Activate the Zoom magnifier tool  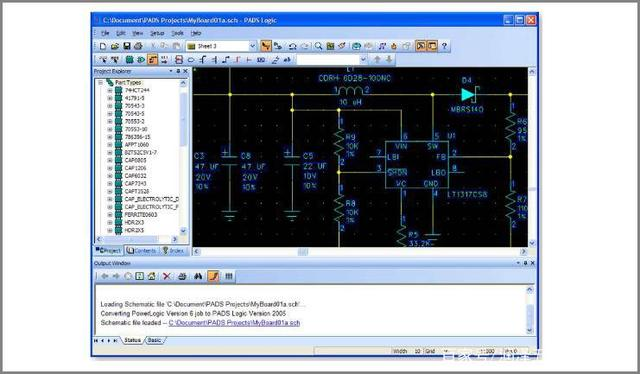click(x=318, y=46)
